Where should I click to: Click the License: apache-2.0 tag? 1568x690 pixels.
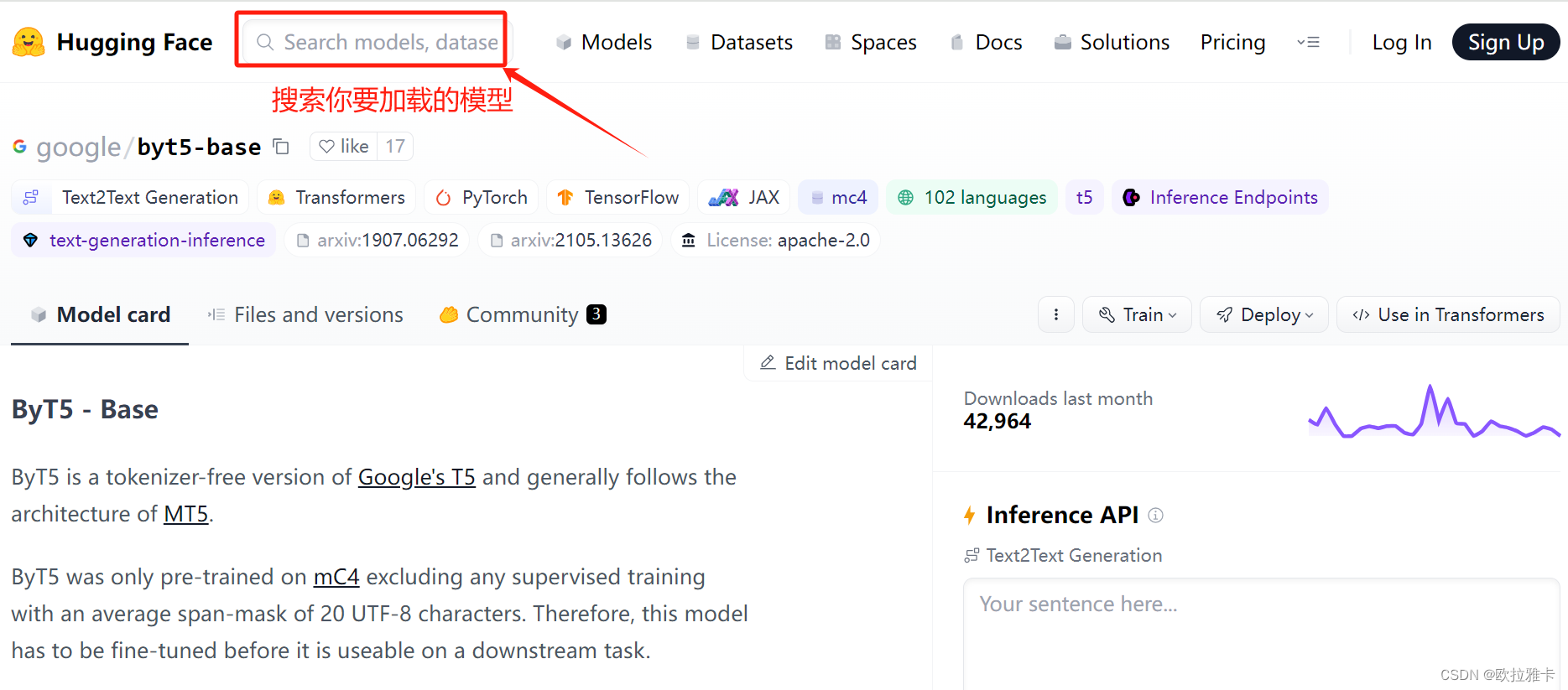pos(775,241)
